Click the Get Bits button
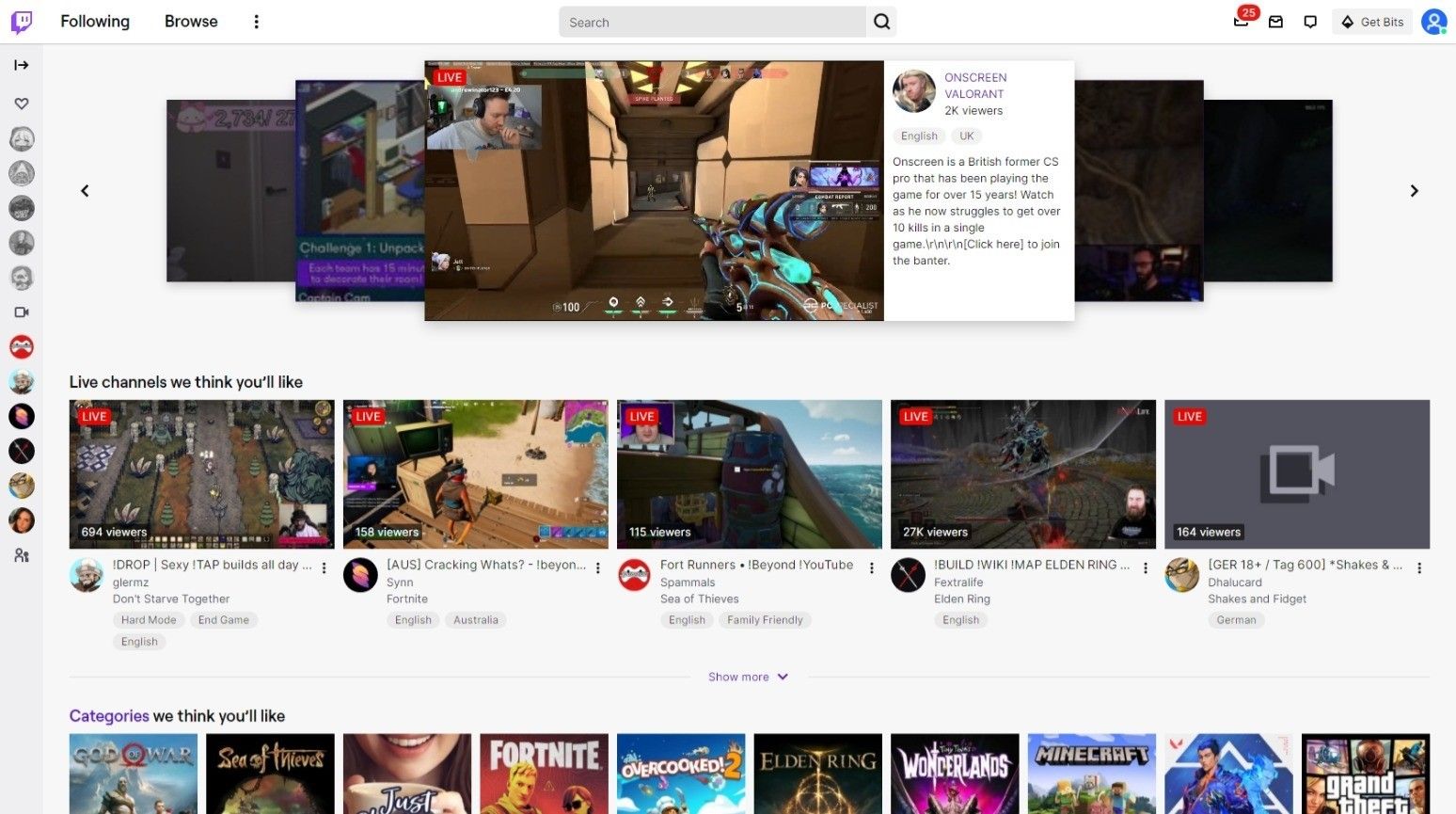Screen dimensions: 1456x814 tap(1372, 22)
